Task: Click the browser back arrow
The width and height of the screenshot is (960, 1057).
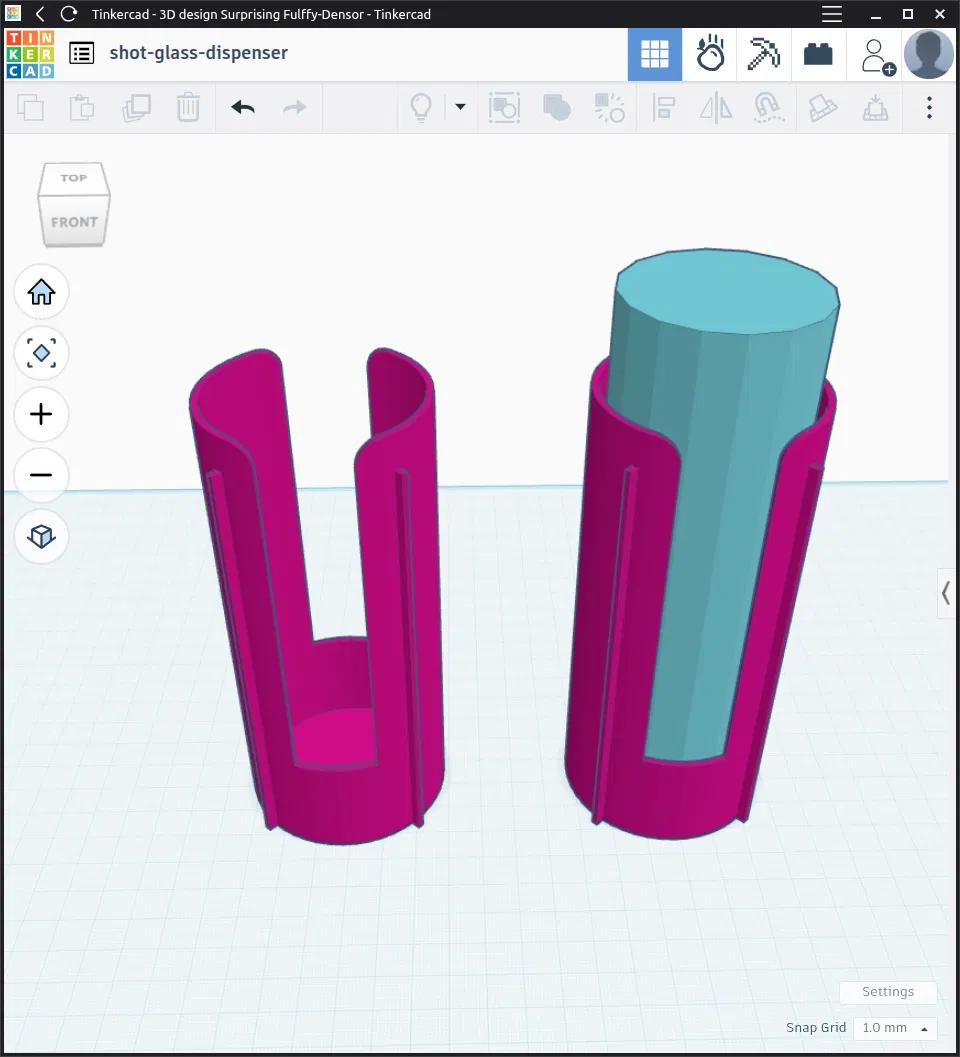Action: [40, 13]
